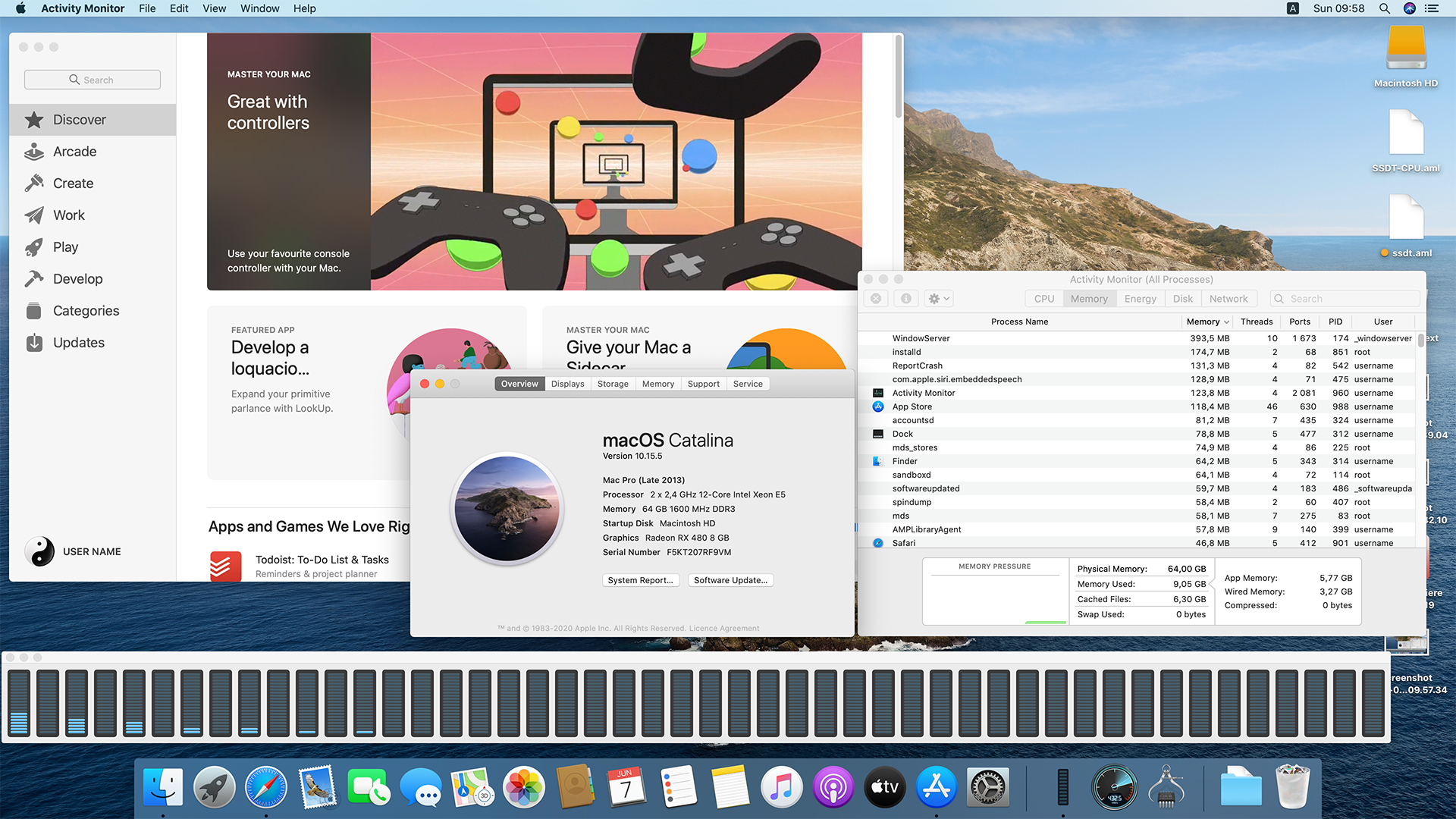Open Siri from menu bar

pyautogui.click(x=1410, y=8)
